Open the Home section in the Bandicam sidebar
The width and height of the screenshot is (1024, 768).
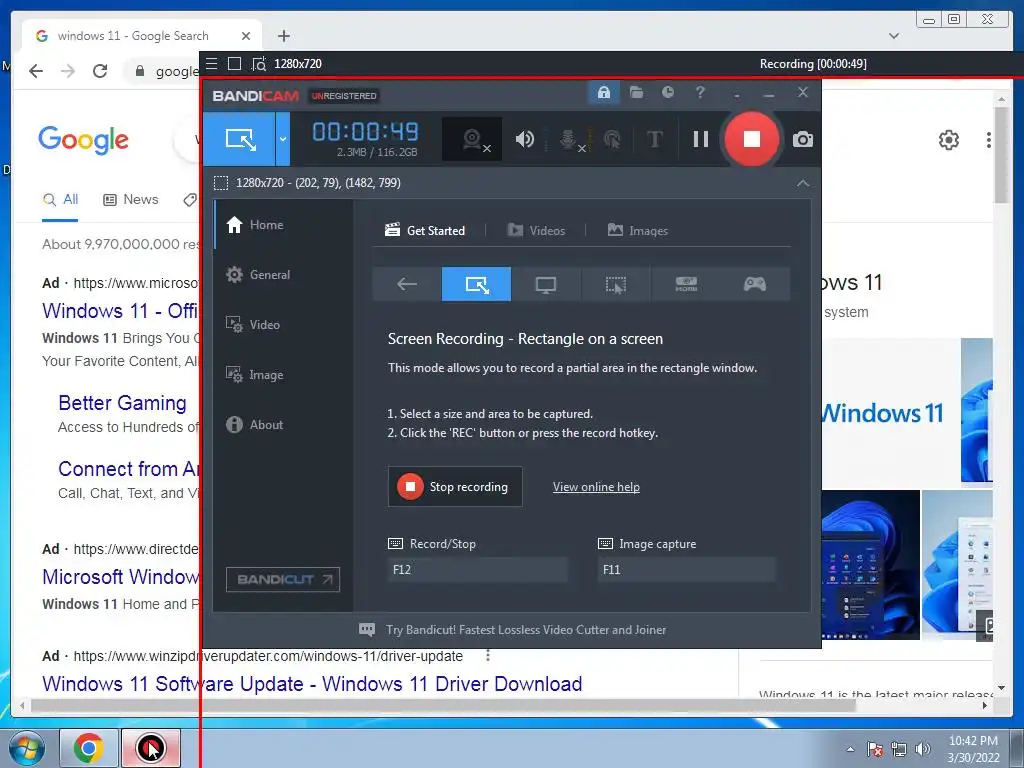coord(255,225)
